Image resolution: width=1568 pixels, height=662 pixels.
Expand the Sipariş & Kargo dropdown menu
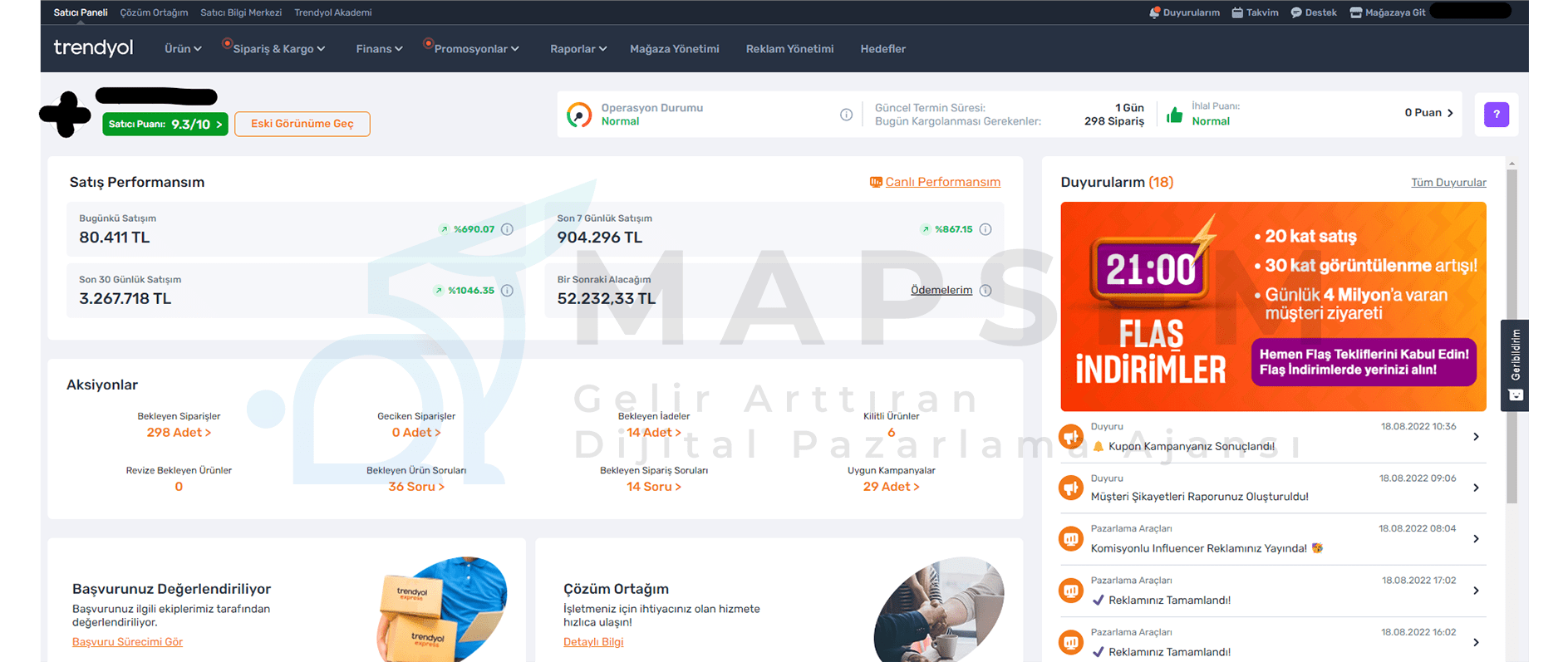(279, 49)
